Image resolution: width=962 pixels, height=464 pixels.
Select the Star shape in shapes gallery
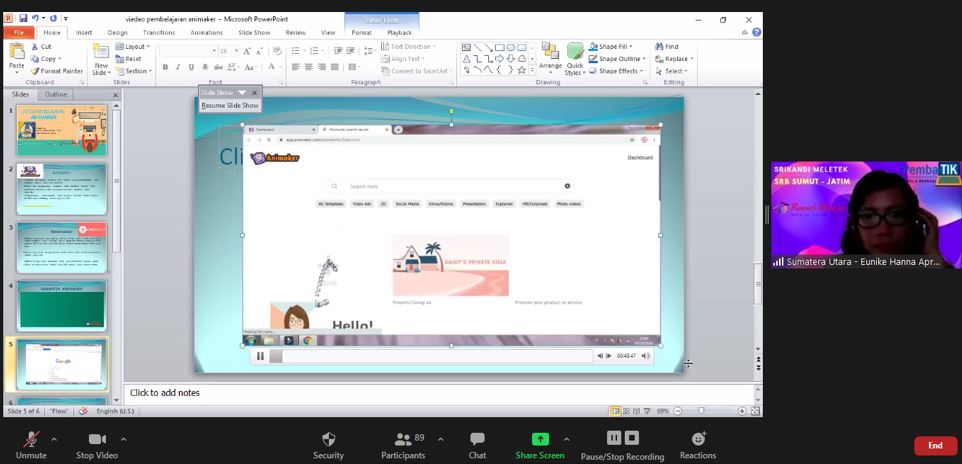click(521, 71)
